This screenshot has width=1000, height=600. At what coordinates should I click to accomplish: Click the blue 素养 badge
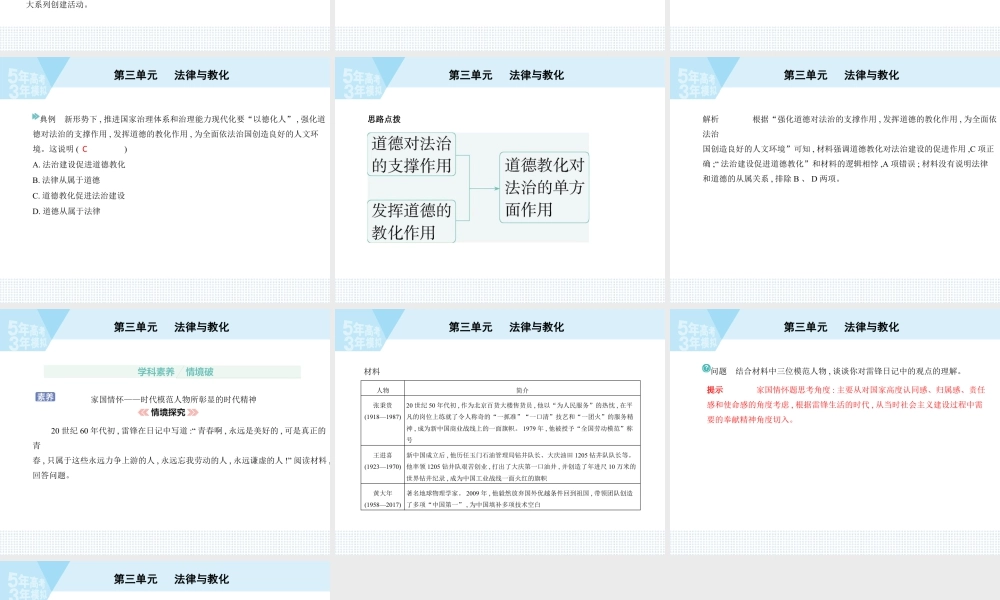45,397
